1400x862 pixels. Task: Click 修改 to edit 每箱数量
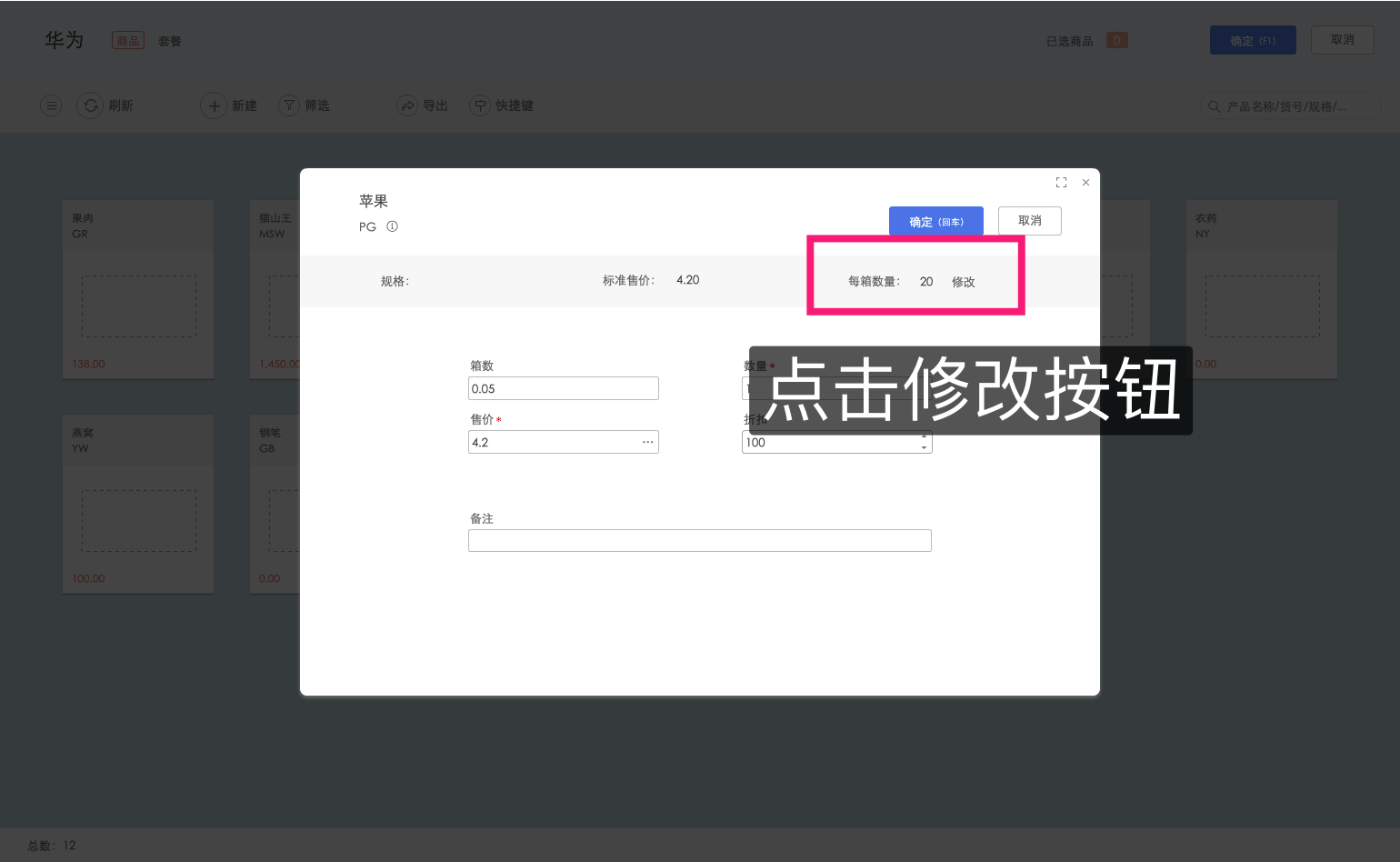pyautogui.click(x=963, y=282)
